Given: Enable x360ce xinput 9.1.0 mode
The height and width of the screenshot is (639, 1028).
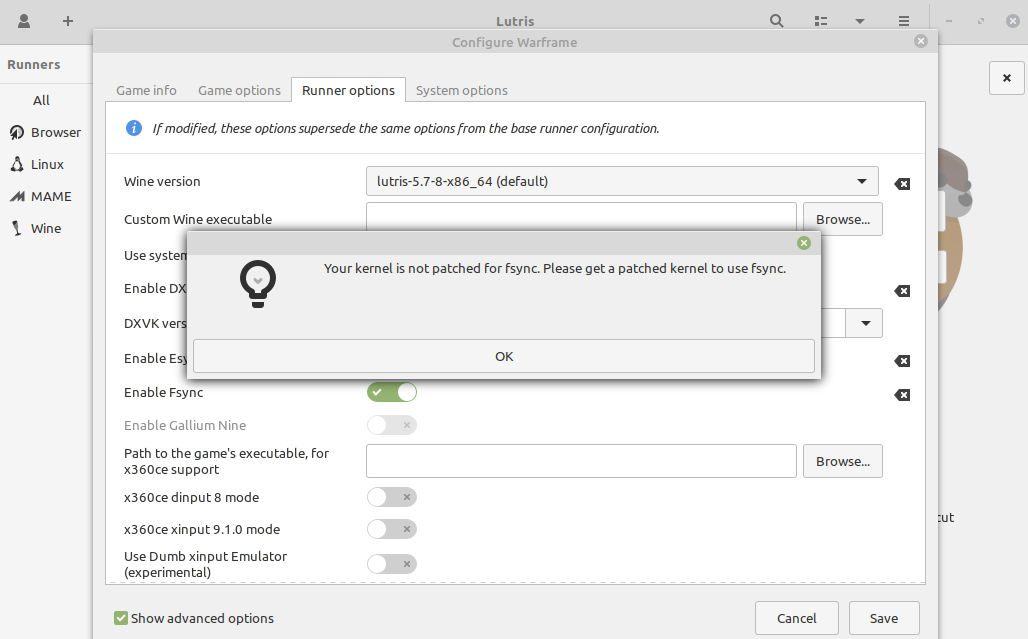Looking at the screenshot, I should pyautogui.click(x=391, y=529).
